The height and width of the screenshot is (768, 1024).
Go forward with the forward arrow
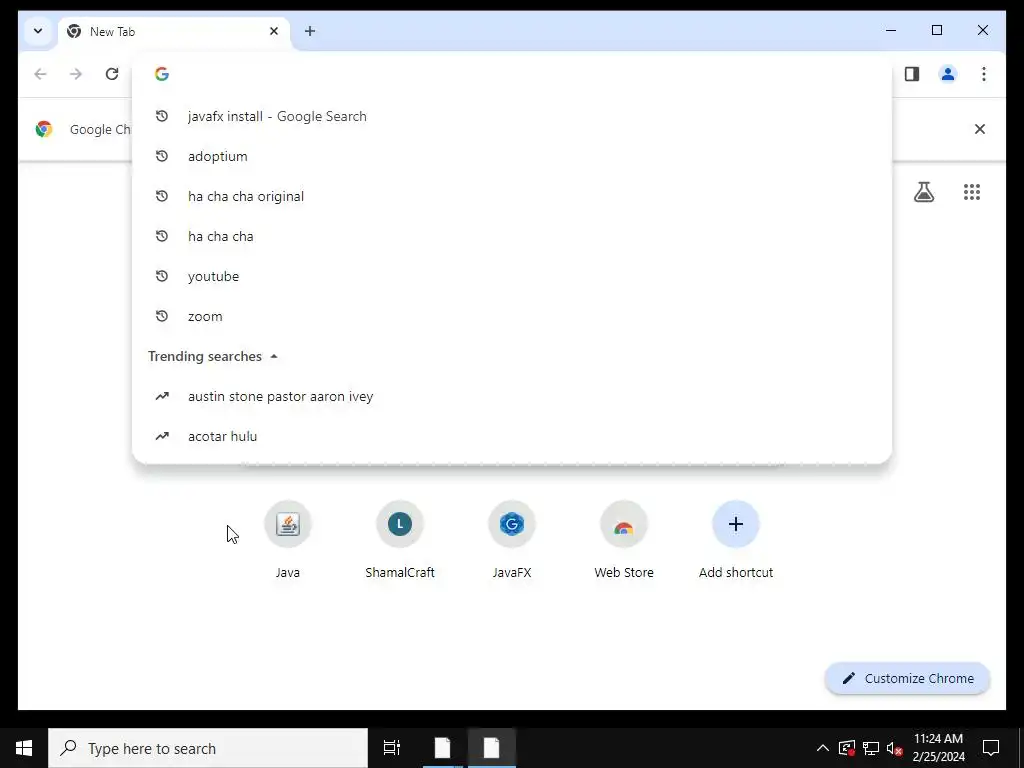pyautogui.click(x=76, y=74)
